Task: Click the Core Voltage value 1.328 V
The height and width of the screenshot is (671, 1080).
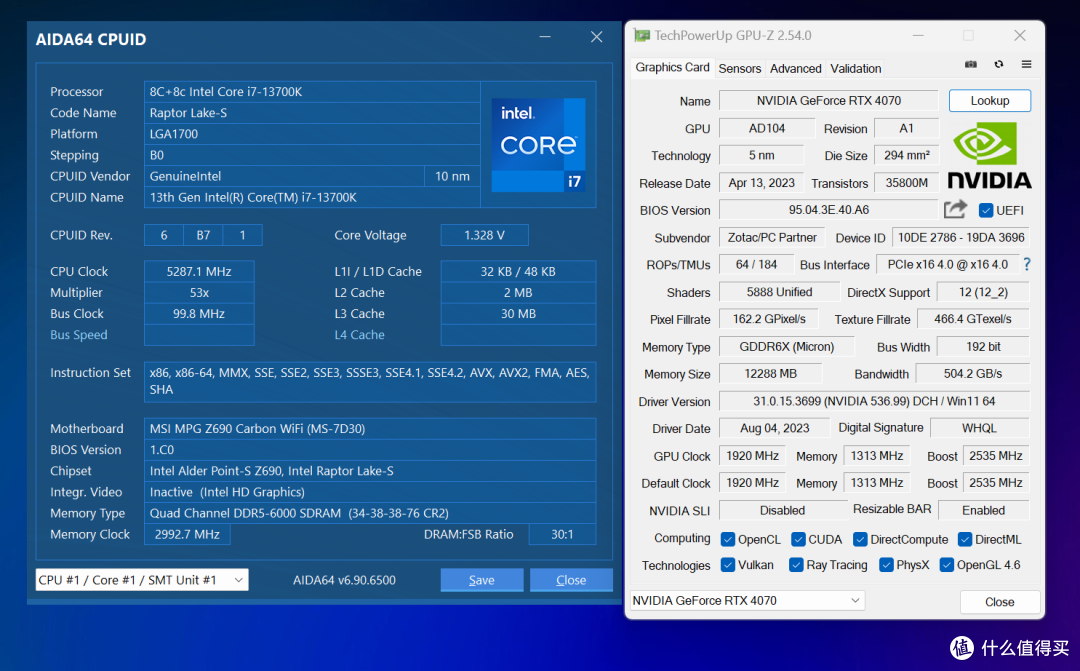Action: [x=484, y=235]
